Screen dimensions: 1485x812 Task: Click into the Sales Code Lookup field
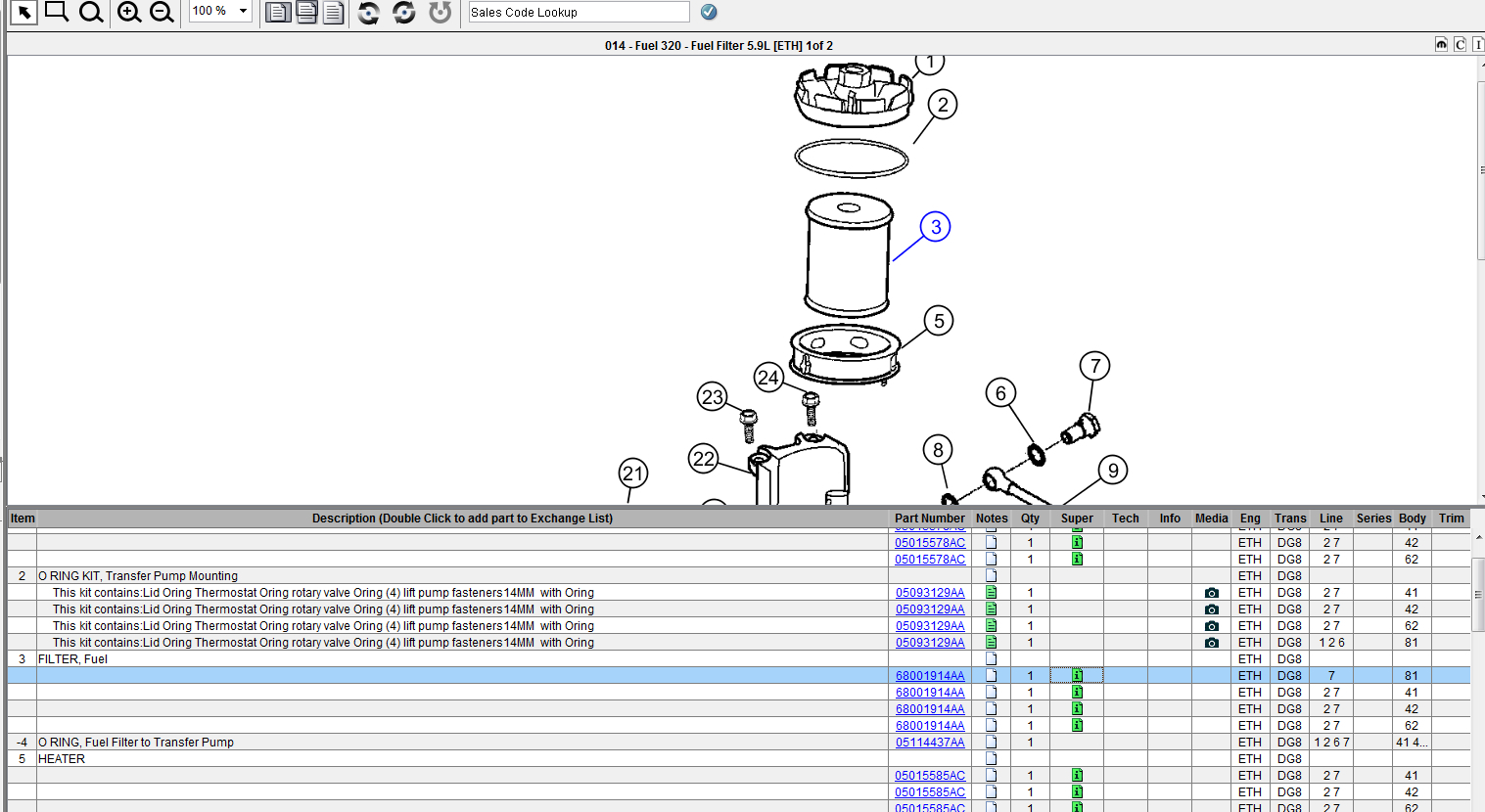tap(578, 12)
